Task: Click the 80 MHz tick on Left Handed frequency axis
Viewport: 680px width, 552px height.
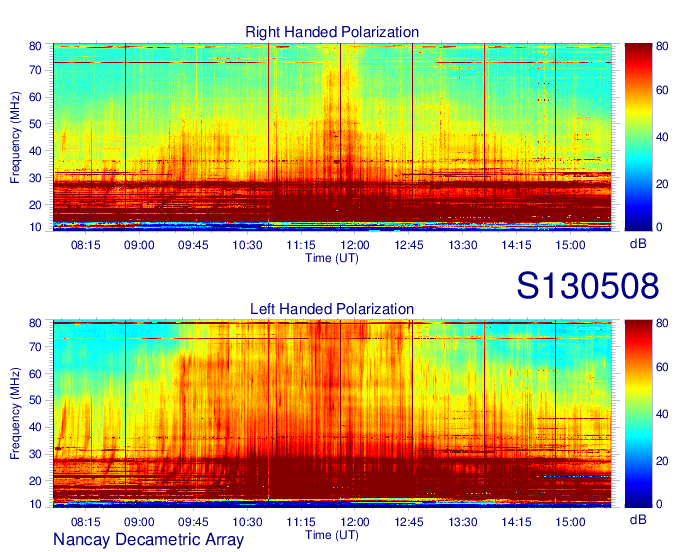Action: click(x=36, y=323)
